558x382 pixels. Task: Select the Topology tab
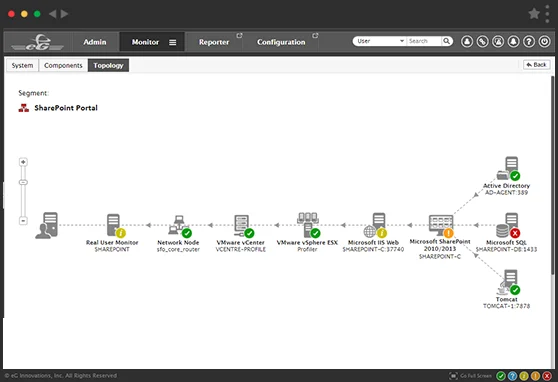point(108,66)
